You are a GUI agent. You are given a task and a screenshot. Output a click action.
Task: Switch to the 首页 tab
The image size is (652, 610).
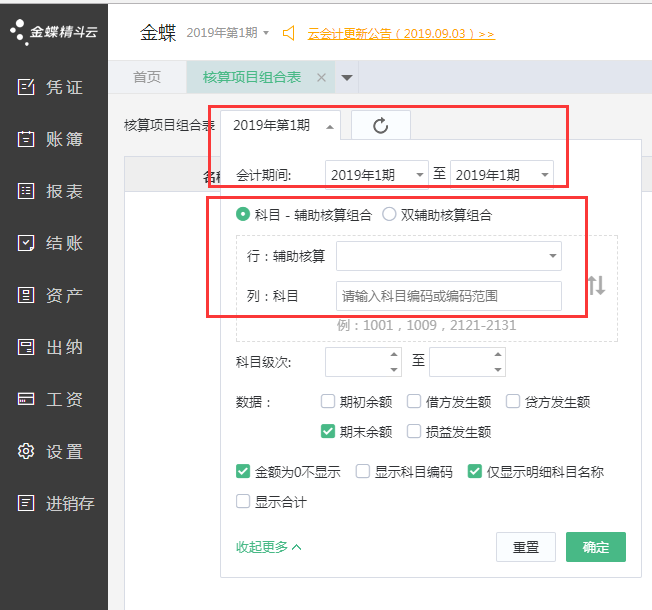pos(147,78)
